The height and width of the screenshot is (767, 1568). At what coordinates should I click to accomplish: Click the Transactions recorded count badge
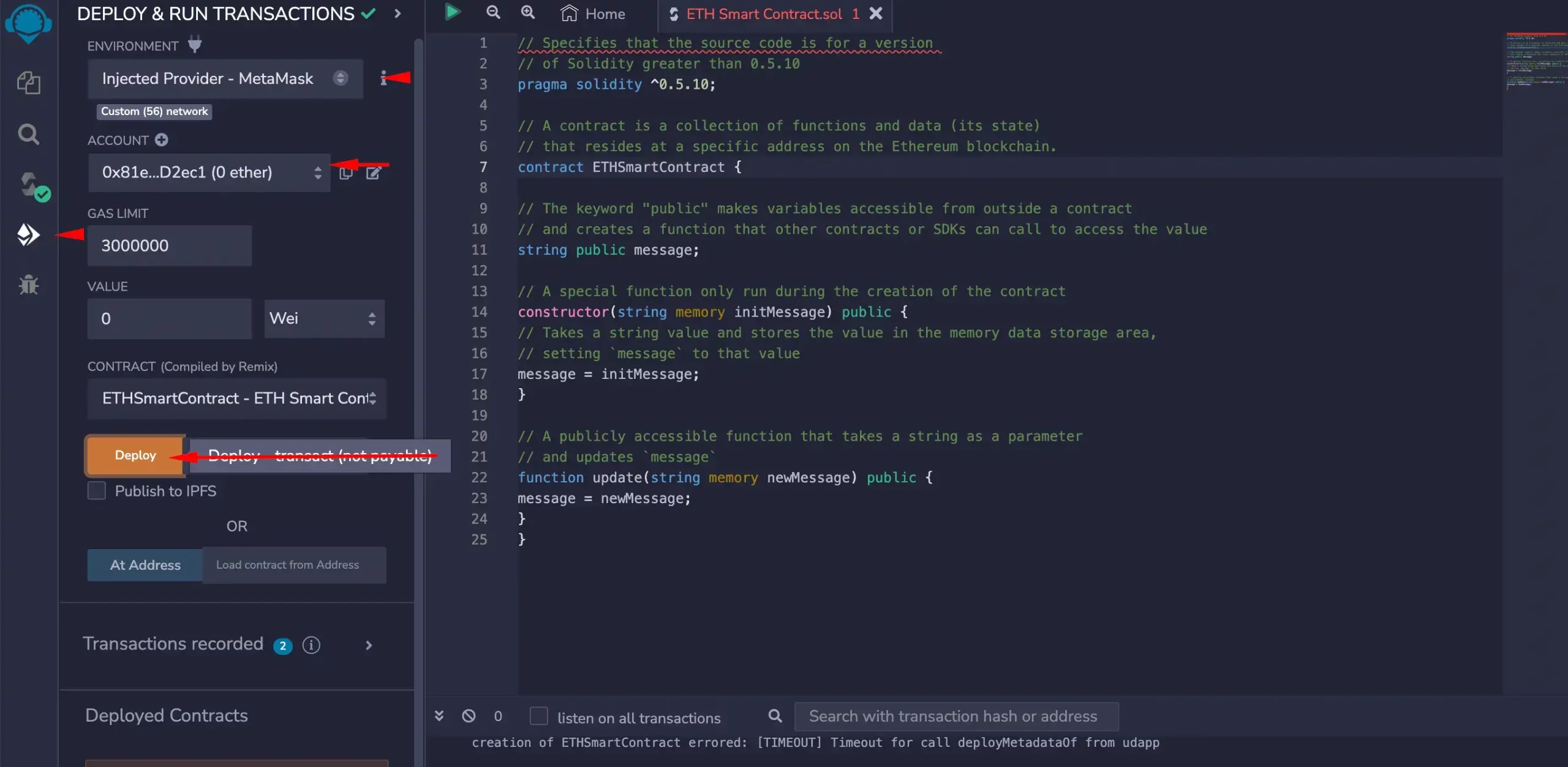point(282,646)
